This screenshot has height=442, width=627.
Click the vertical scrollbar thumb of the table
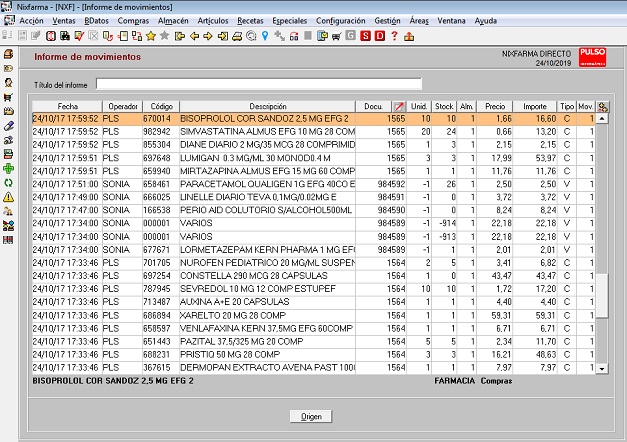(602, 296)
